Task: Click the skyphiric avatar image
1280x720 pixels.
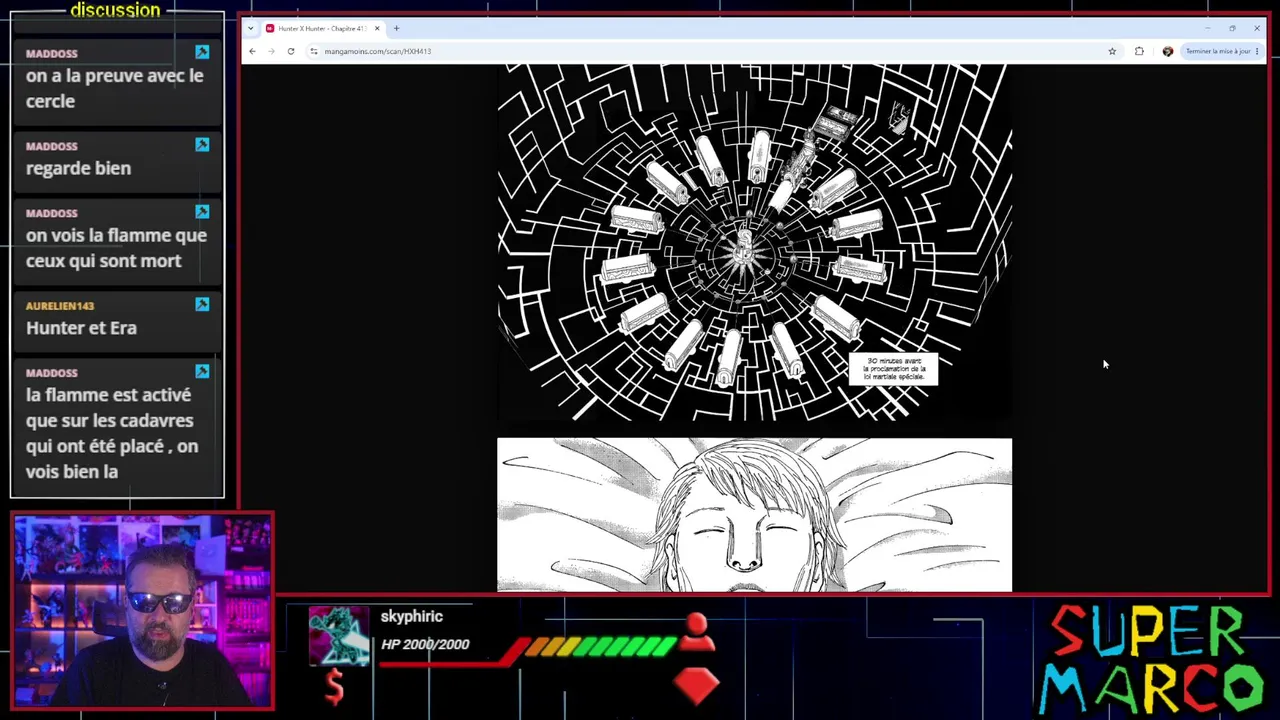Action: 338,635
